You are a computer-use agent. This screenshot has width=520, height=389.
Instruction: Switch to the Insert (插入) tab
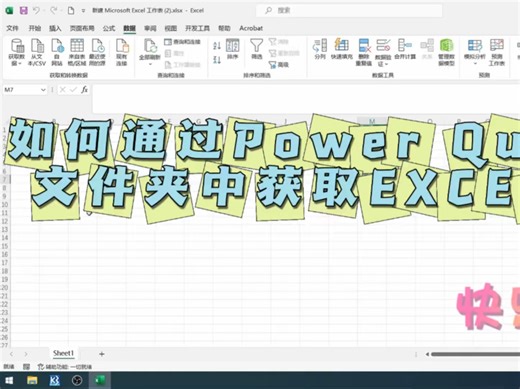[x=55, y=28]
